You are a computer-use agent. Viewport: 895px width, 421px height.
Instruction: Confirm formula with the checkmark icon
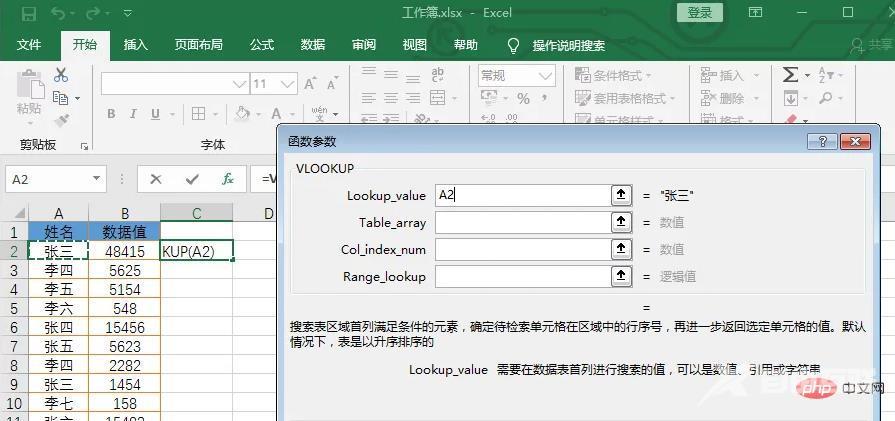pyautogui.click(x=192, y=179)
